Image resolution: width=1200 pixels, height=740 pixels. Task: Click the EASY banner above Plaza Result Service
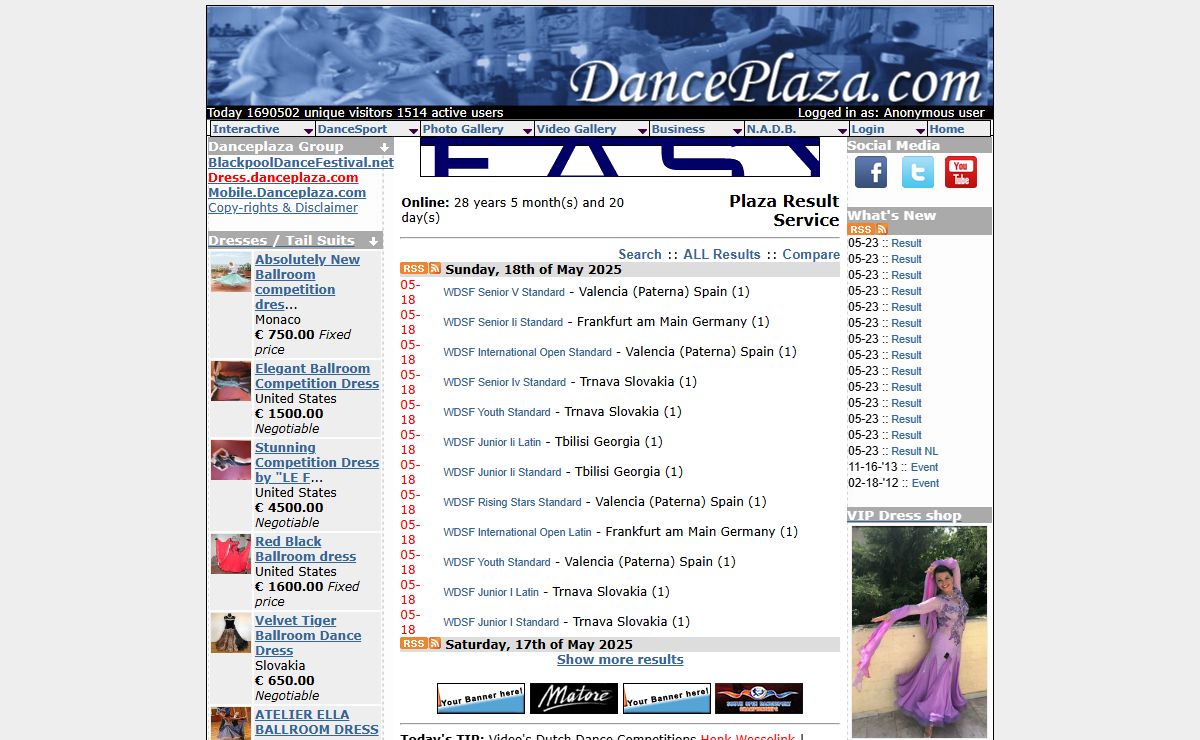point(620,158)
